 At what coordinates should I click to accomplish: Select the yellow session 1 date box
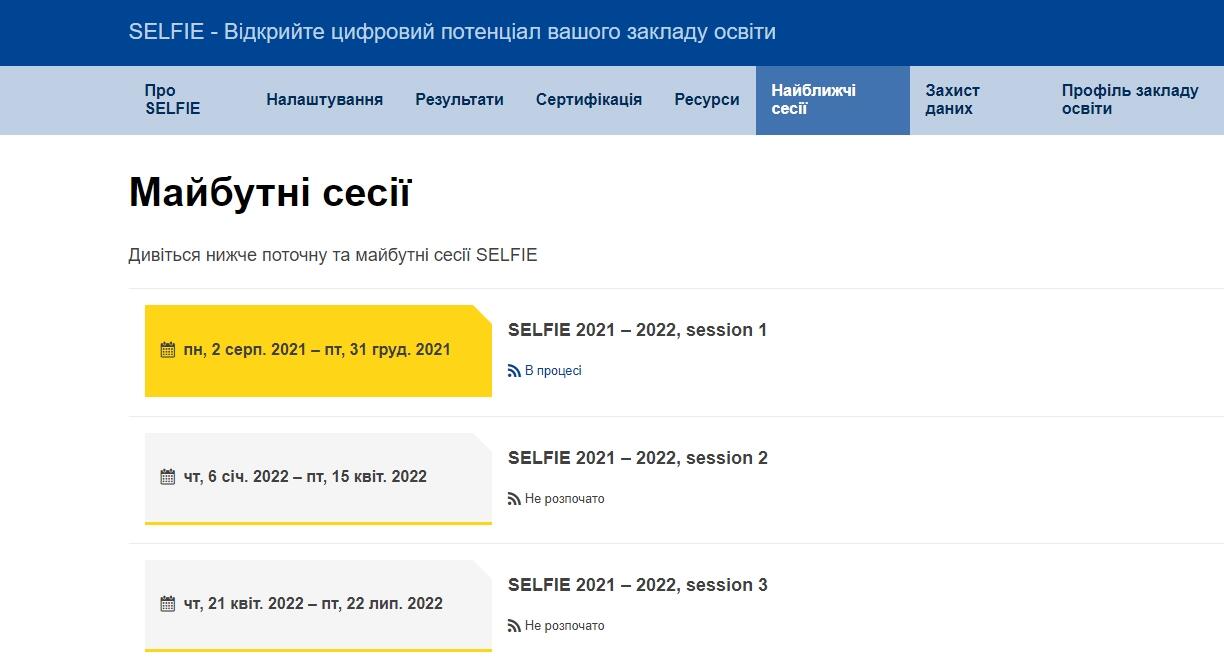pos(318,351)
